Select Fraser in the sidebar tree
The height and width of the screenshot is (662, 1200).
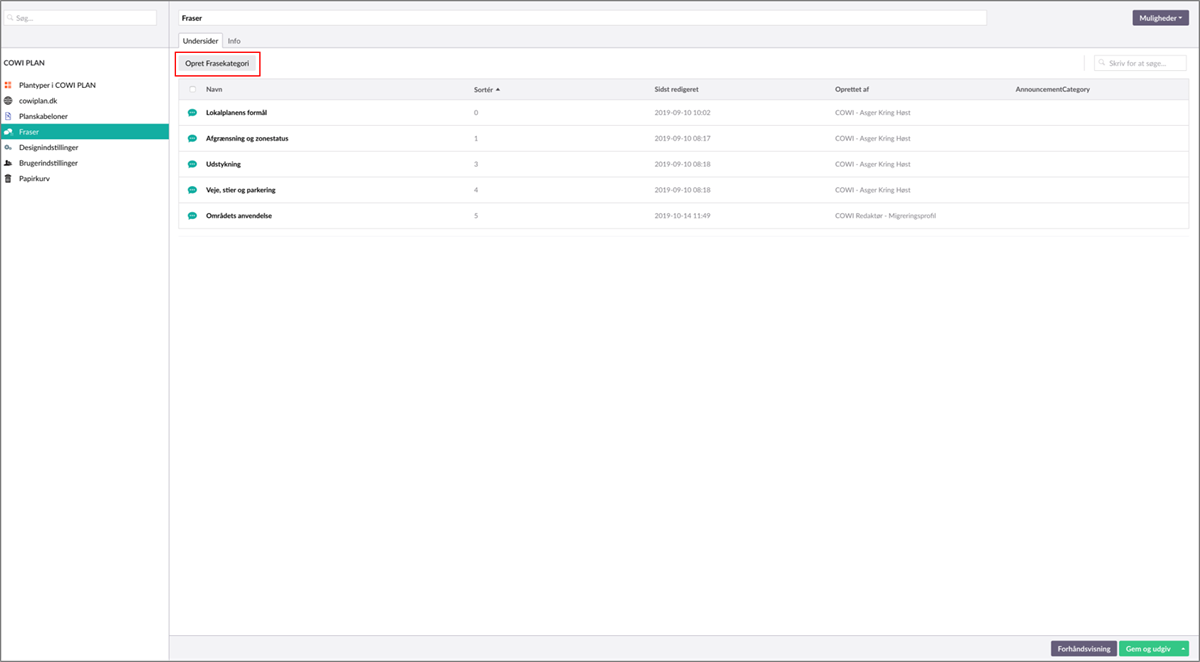pyautogui.click(x=29, y=132)
